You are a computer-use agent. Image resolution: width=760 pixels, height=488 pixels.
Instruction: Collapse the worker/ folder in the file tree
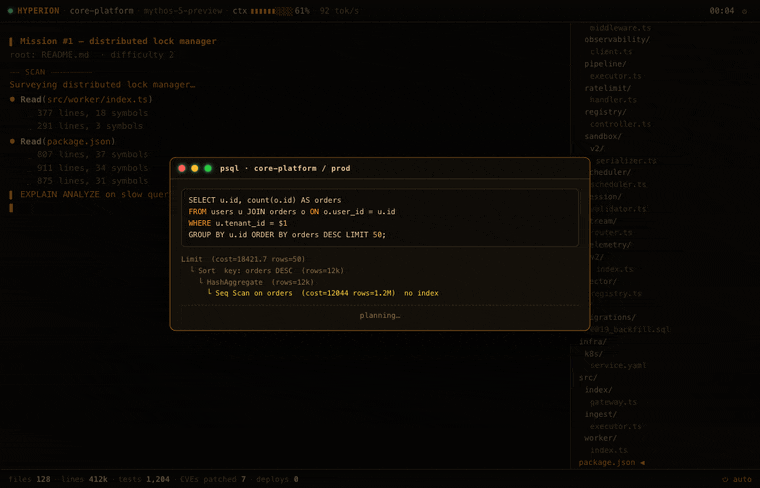[x=600, y=438]
